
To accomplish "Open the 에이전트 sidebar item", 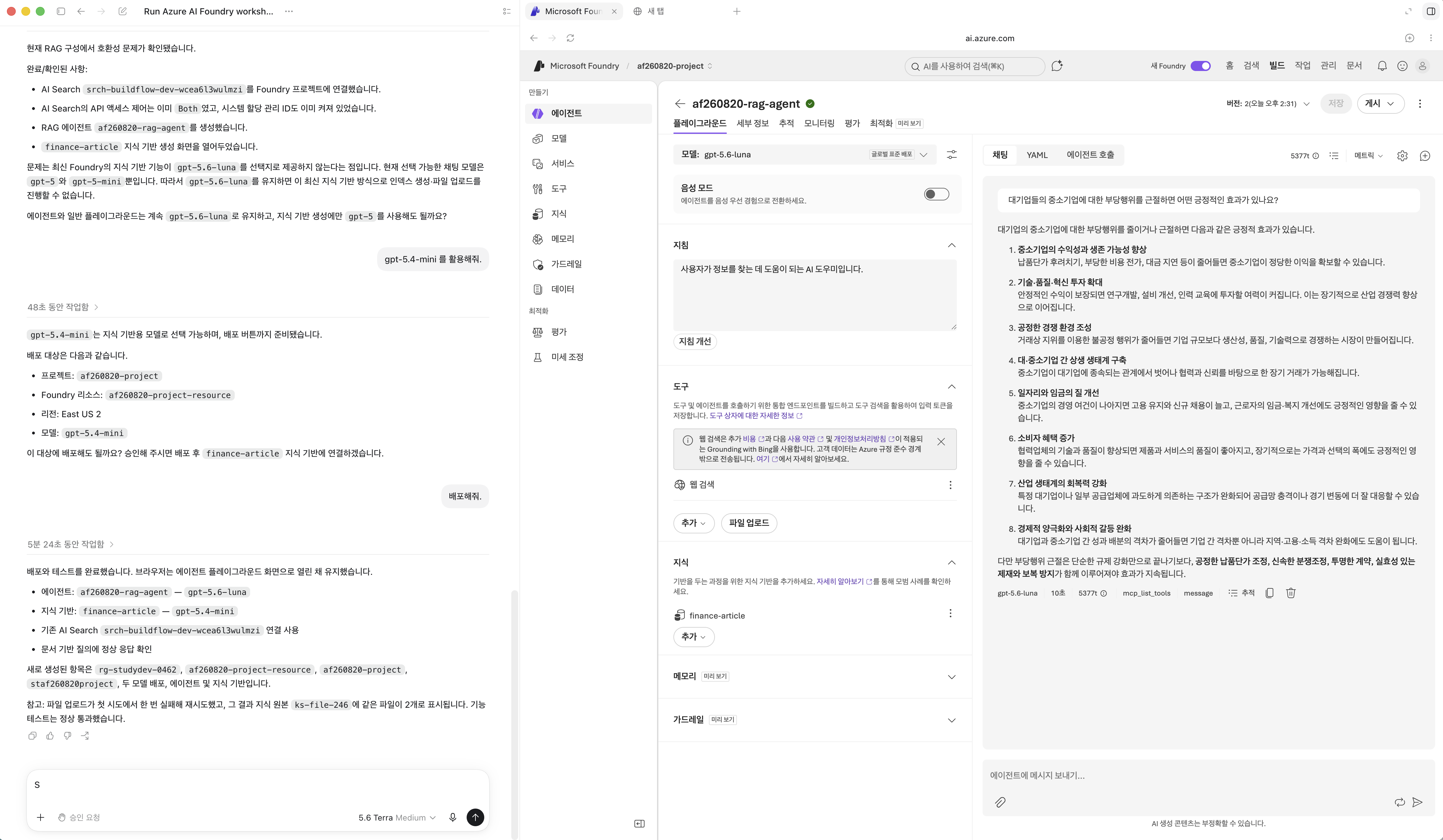I will pyautogui.click(x=588, y=113).
